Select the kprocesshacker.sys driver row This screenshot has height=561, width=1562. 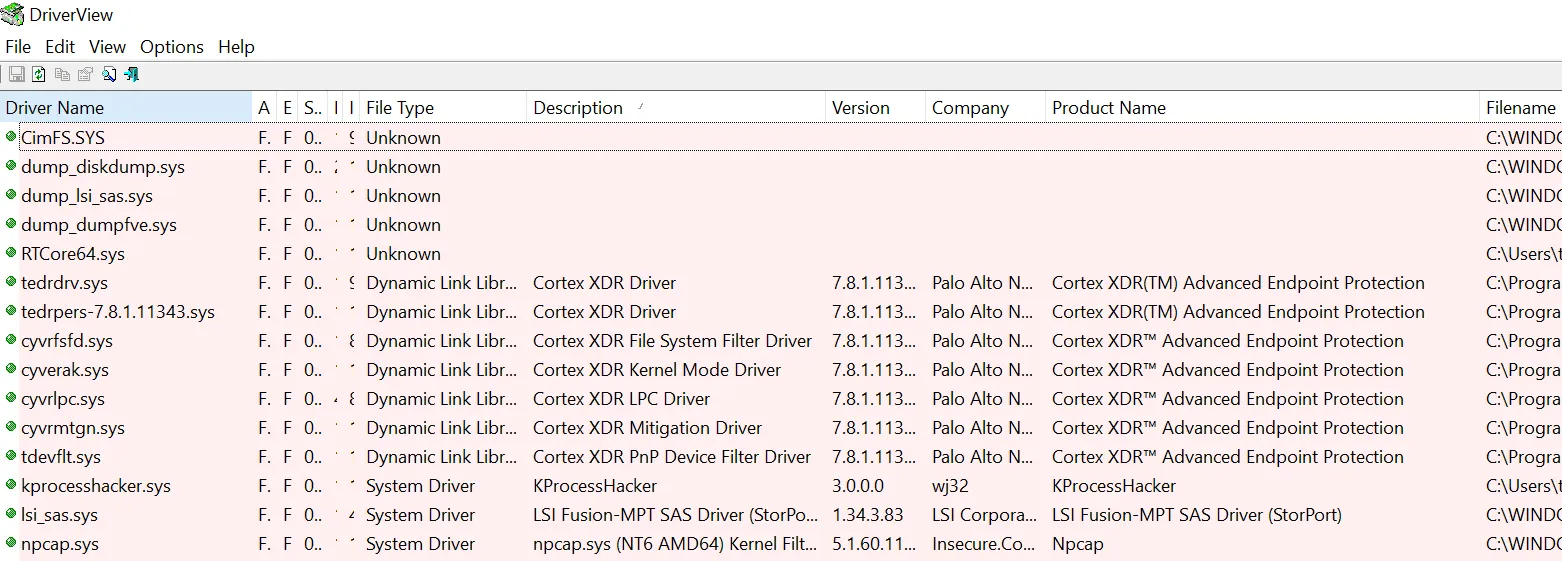pos(96,486)
